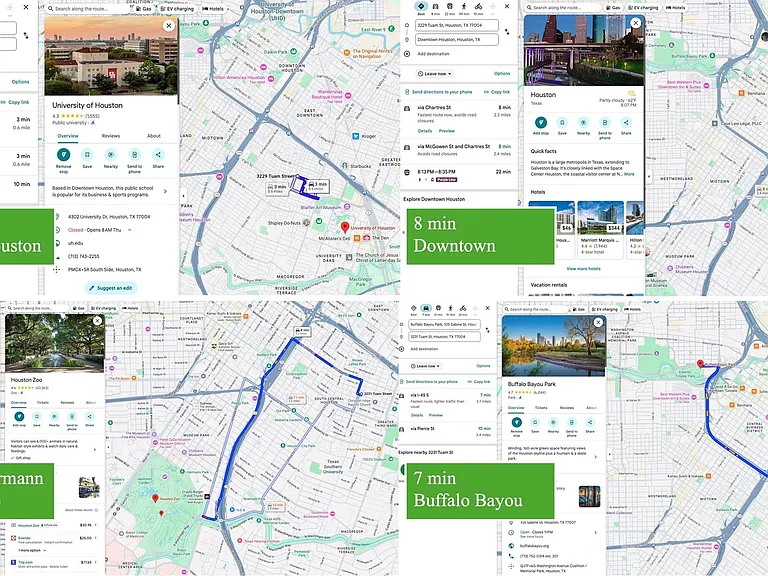
Task: Open Nearby in the Houston panel
Action: (583, 122)
